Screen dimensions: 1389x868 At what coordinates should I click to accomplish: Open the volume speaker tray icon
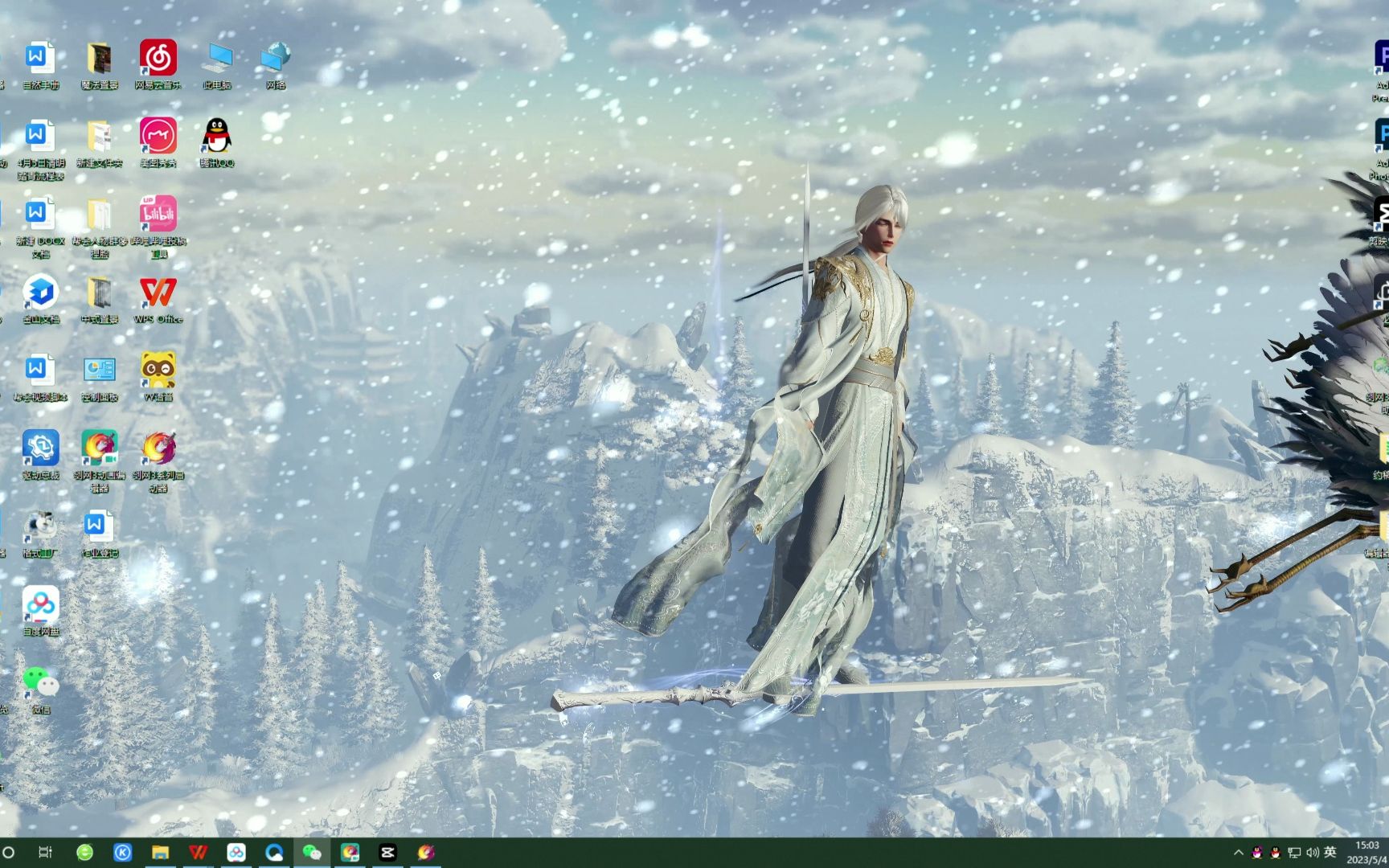click(x=1313, y=853)
